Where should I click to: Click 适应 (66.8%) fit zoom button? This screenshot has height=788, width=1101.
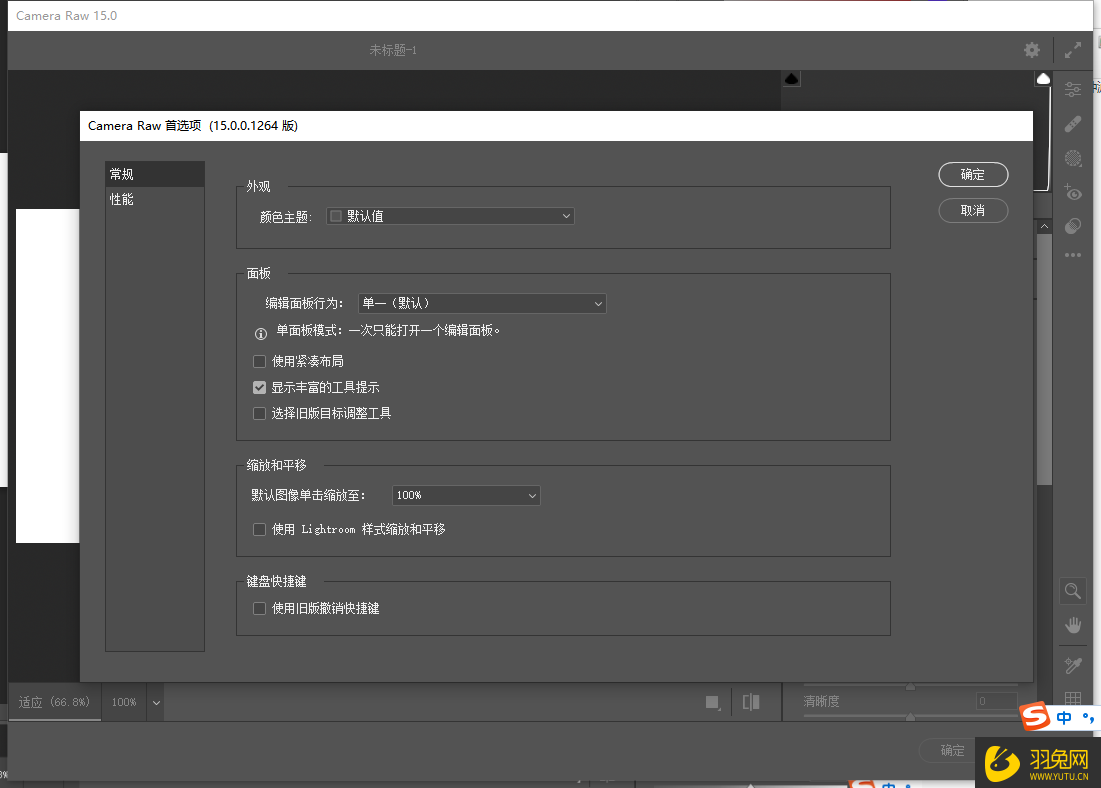point(55,702)
